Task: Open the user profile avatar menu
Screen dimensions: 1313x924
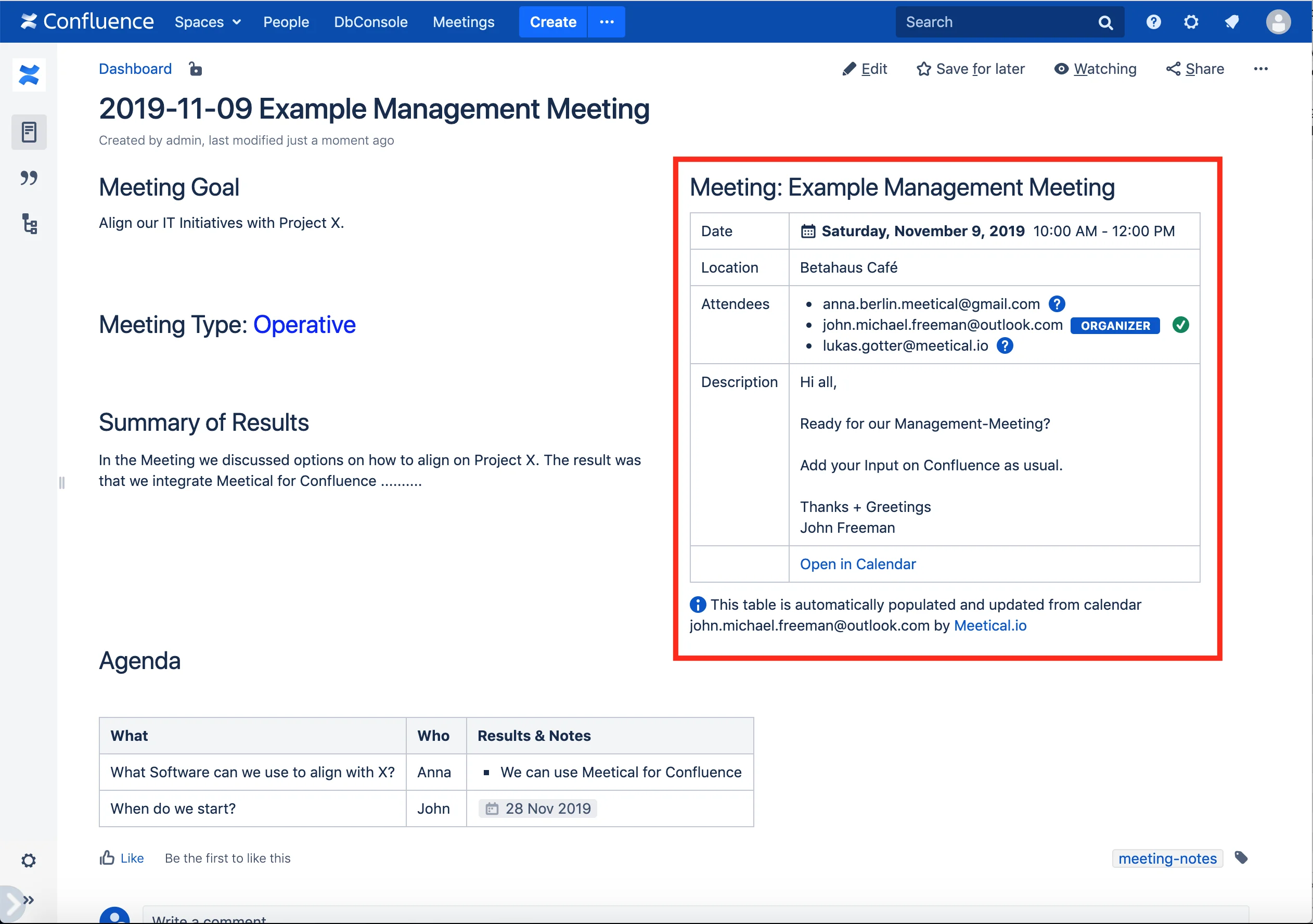Action: click(1278, 22)
